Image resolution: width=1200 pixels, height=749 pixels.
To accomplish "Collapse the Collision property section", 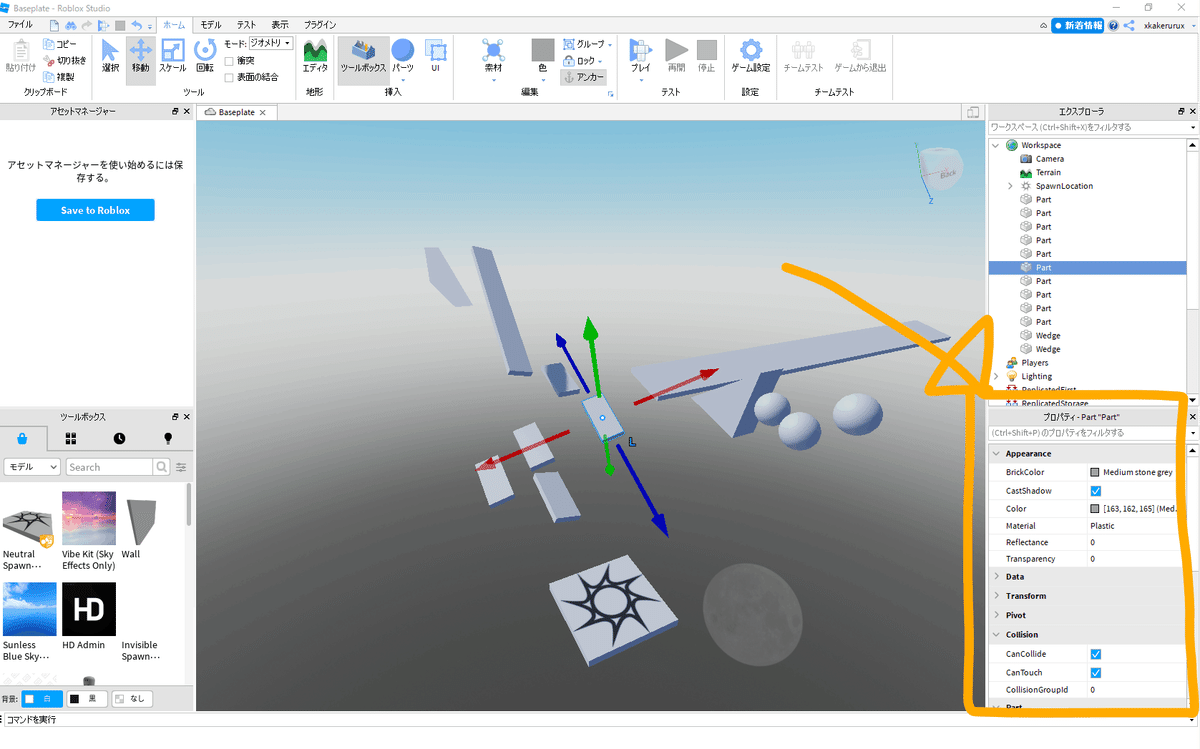I will coord(996,635).
